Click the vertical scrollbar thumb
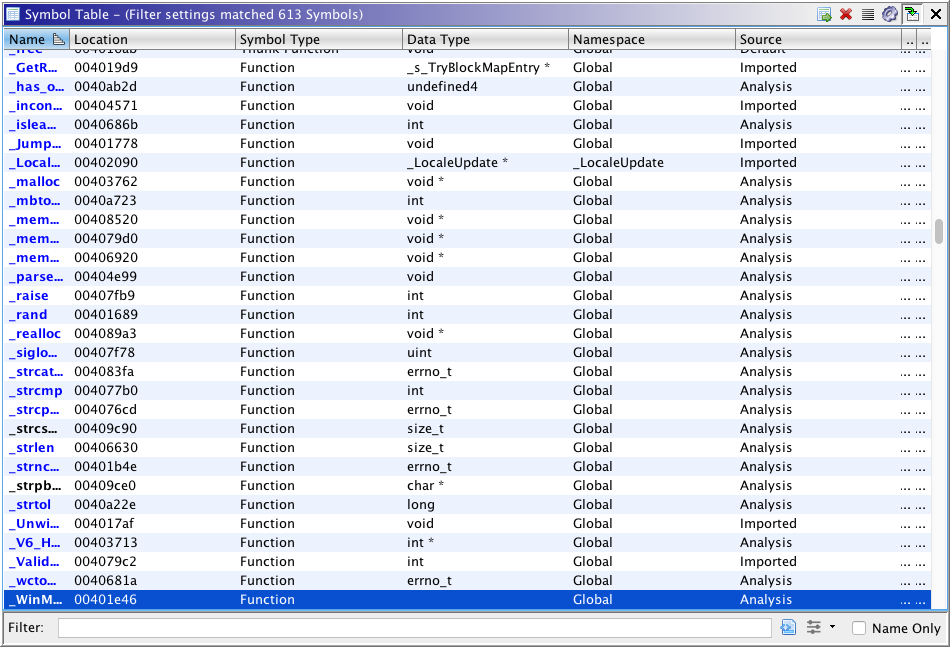Viewport: 950px width, 647px height. (939, 231)
